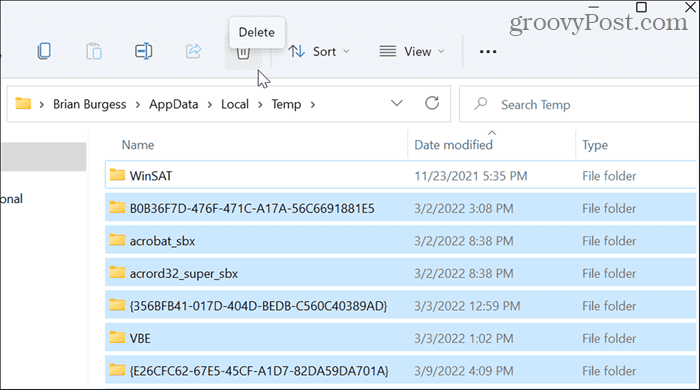700x390 pixels.
Task: Sort by the Name column header
Action: coord(138,145)
